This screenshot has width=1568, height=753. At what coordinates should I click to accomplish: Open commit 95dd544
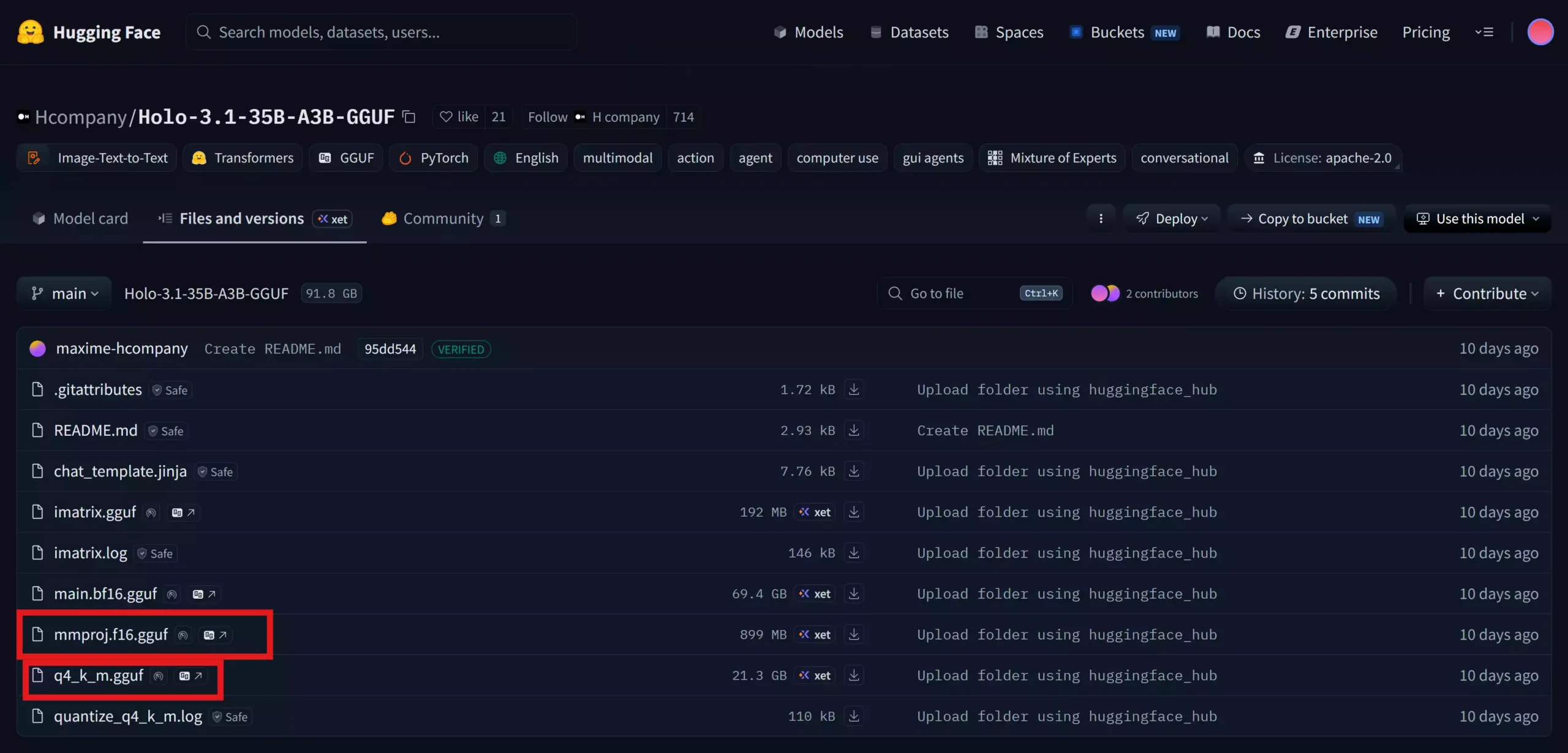(x=390, y=349)
